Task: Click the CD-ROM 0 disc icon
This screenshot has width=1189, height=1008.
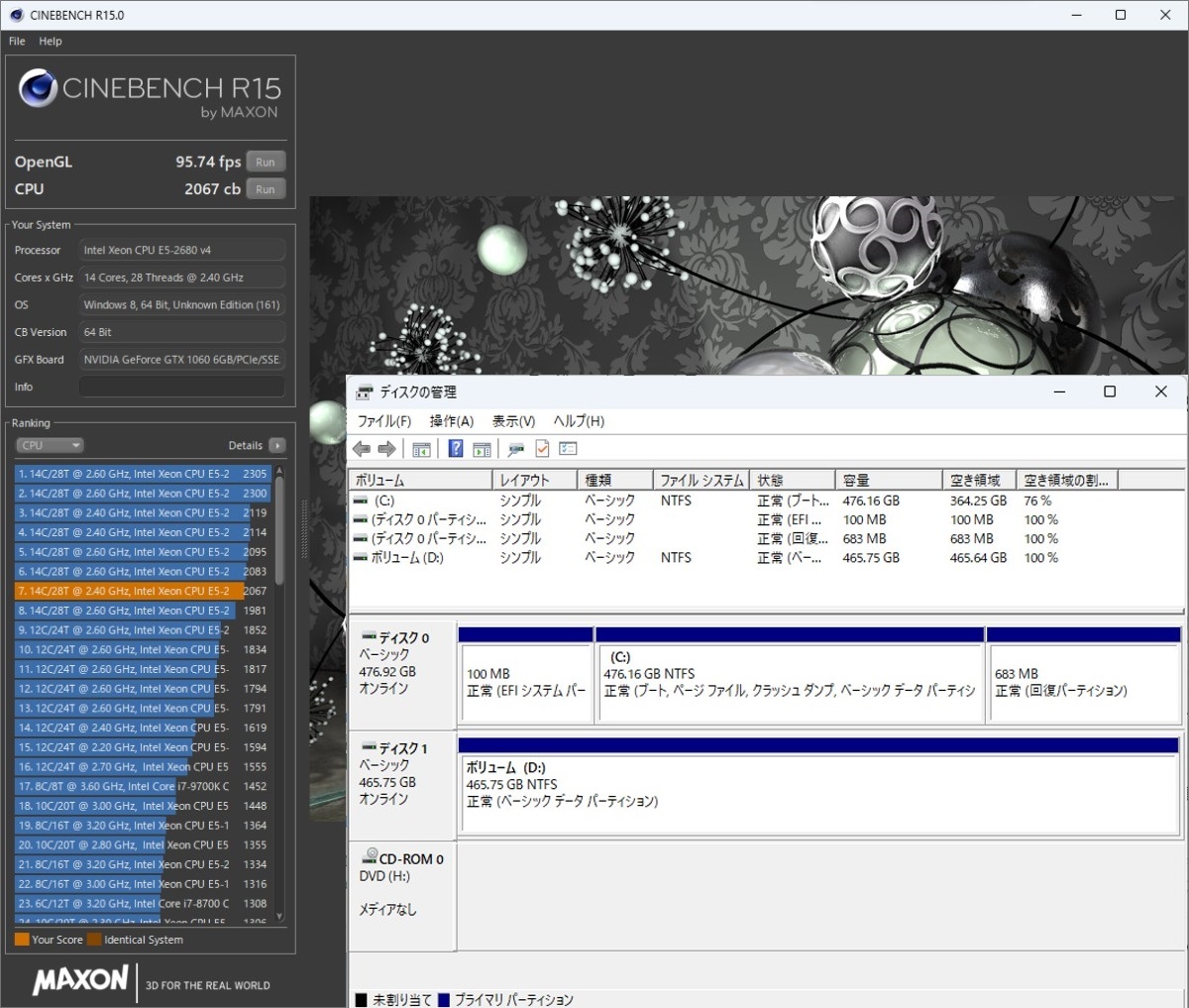Action: 370,856
